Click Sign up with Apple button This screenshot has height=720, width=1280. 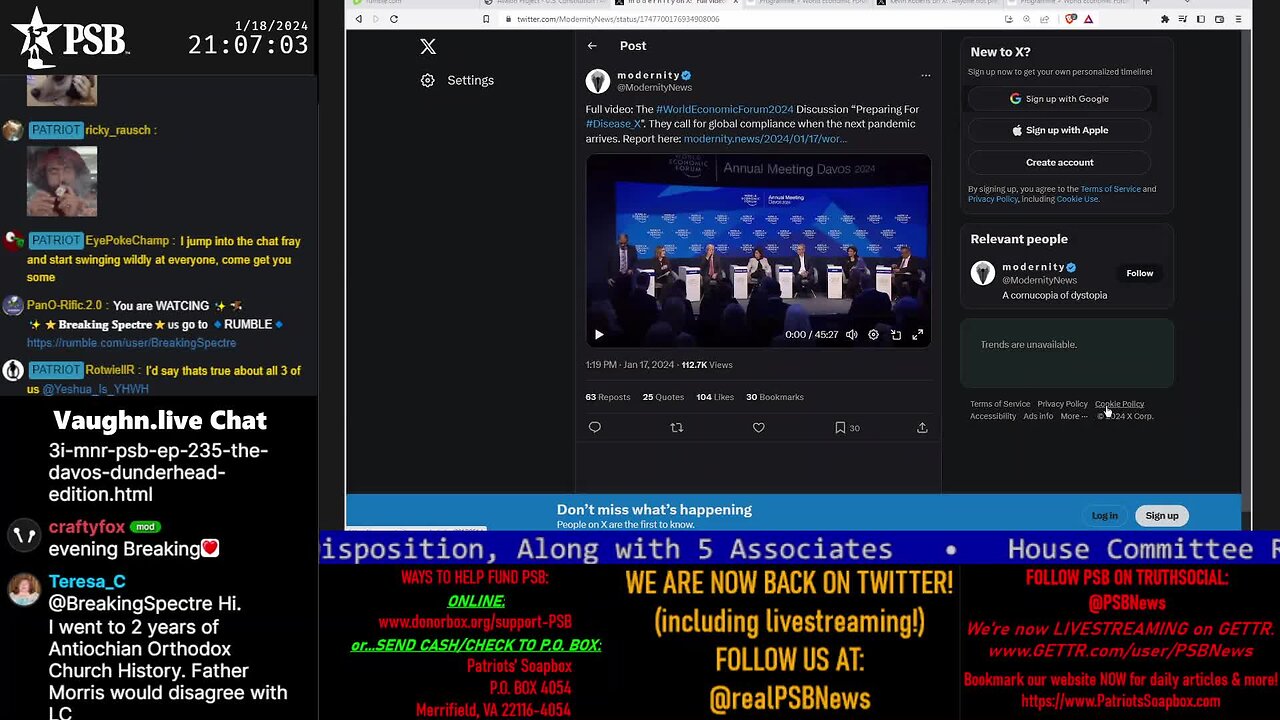1060,130
